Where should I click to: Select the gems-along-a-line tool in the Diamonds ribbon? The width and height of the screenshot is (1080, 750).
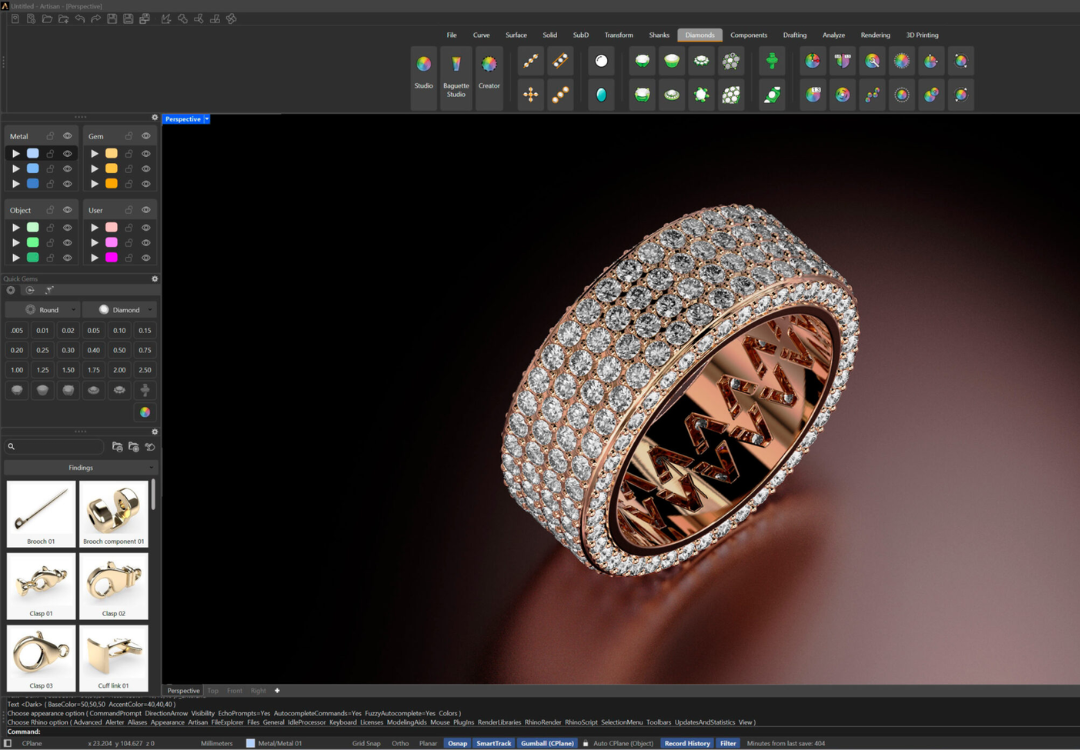coord(530,61)
